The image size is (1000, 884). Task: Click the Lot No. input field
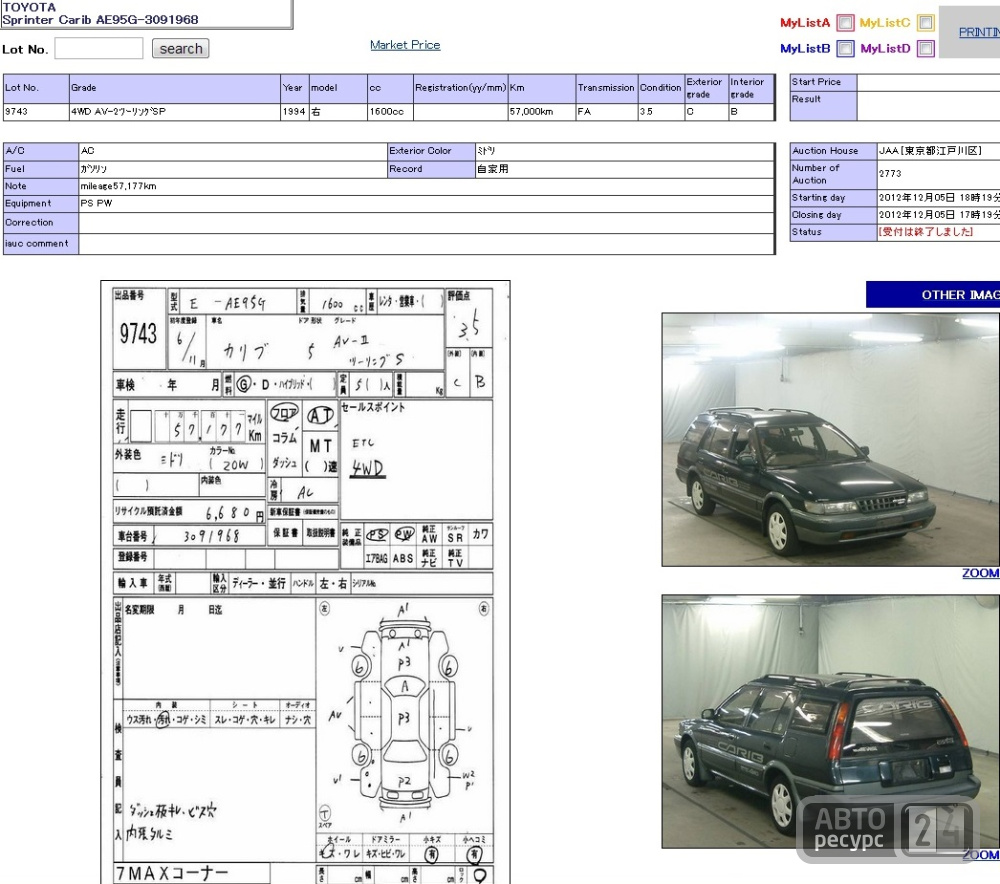(99, 48)
